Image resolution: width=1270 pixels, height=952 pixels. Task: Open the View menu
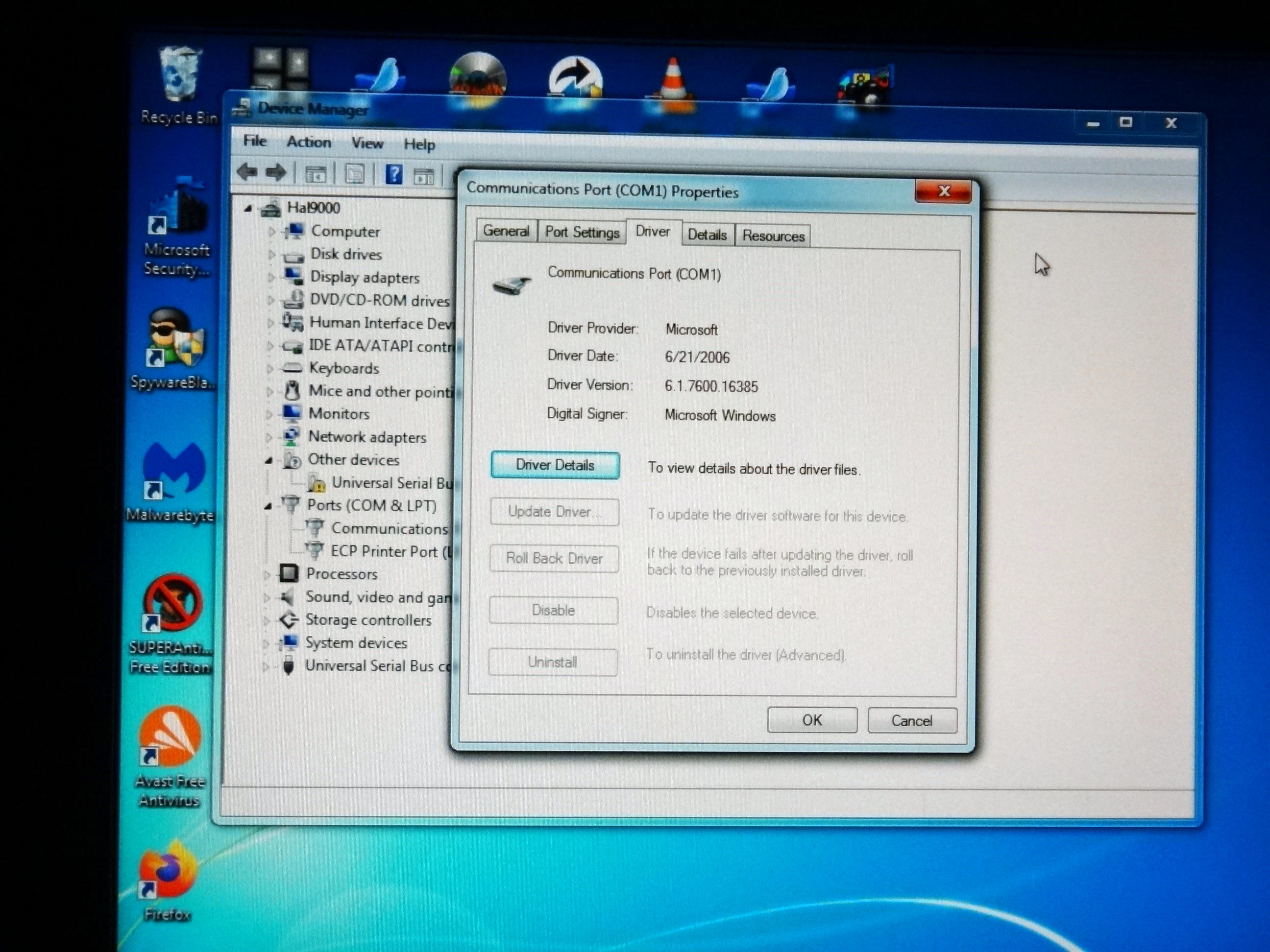coord(367,143)
